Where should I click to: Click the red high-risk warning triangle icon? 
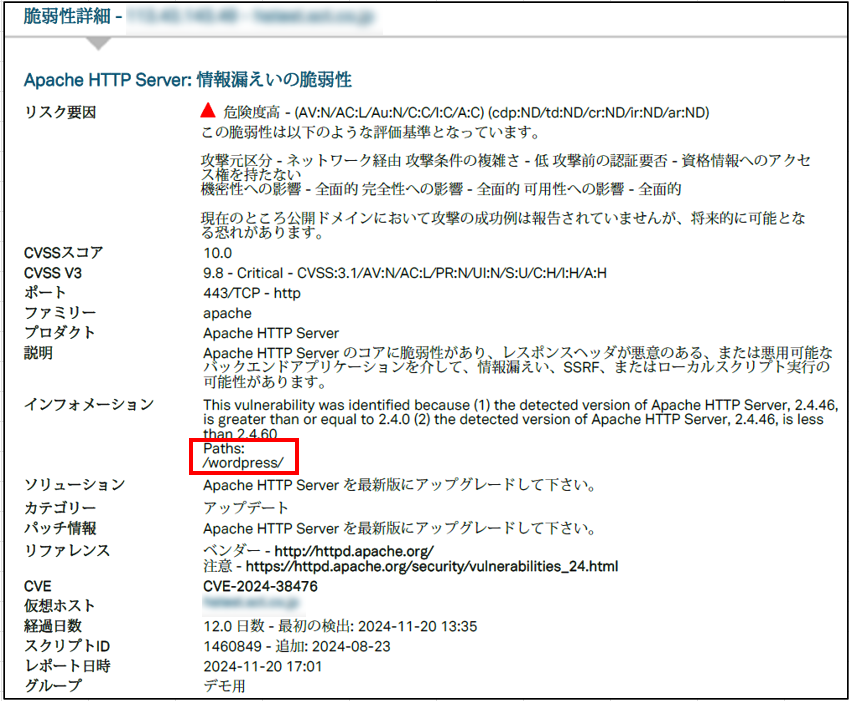(208, 110)
